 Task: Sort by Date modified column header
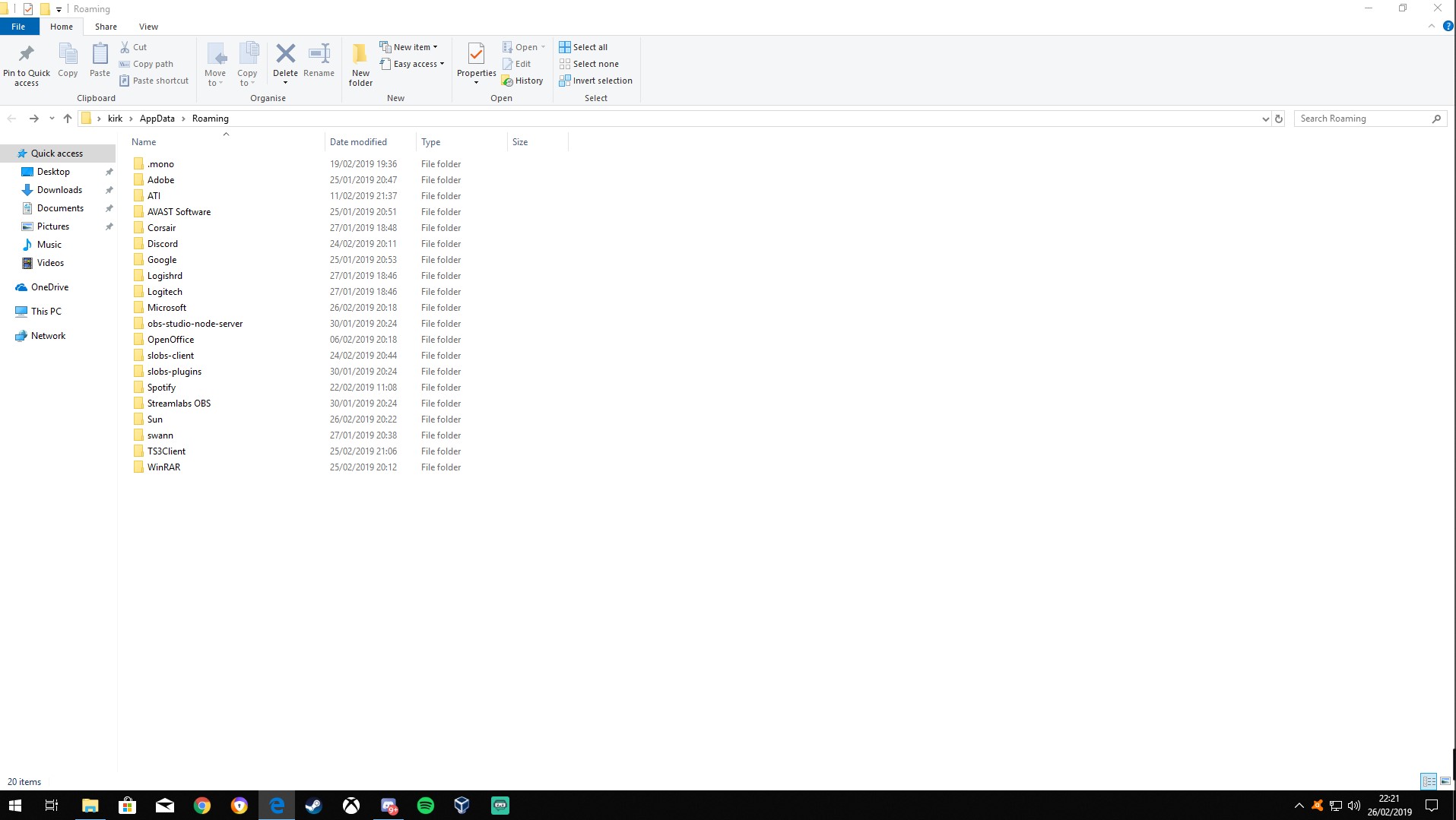coord(358,142)
